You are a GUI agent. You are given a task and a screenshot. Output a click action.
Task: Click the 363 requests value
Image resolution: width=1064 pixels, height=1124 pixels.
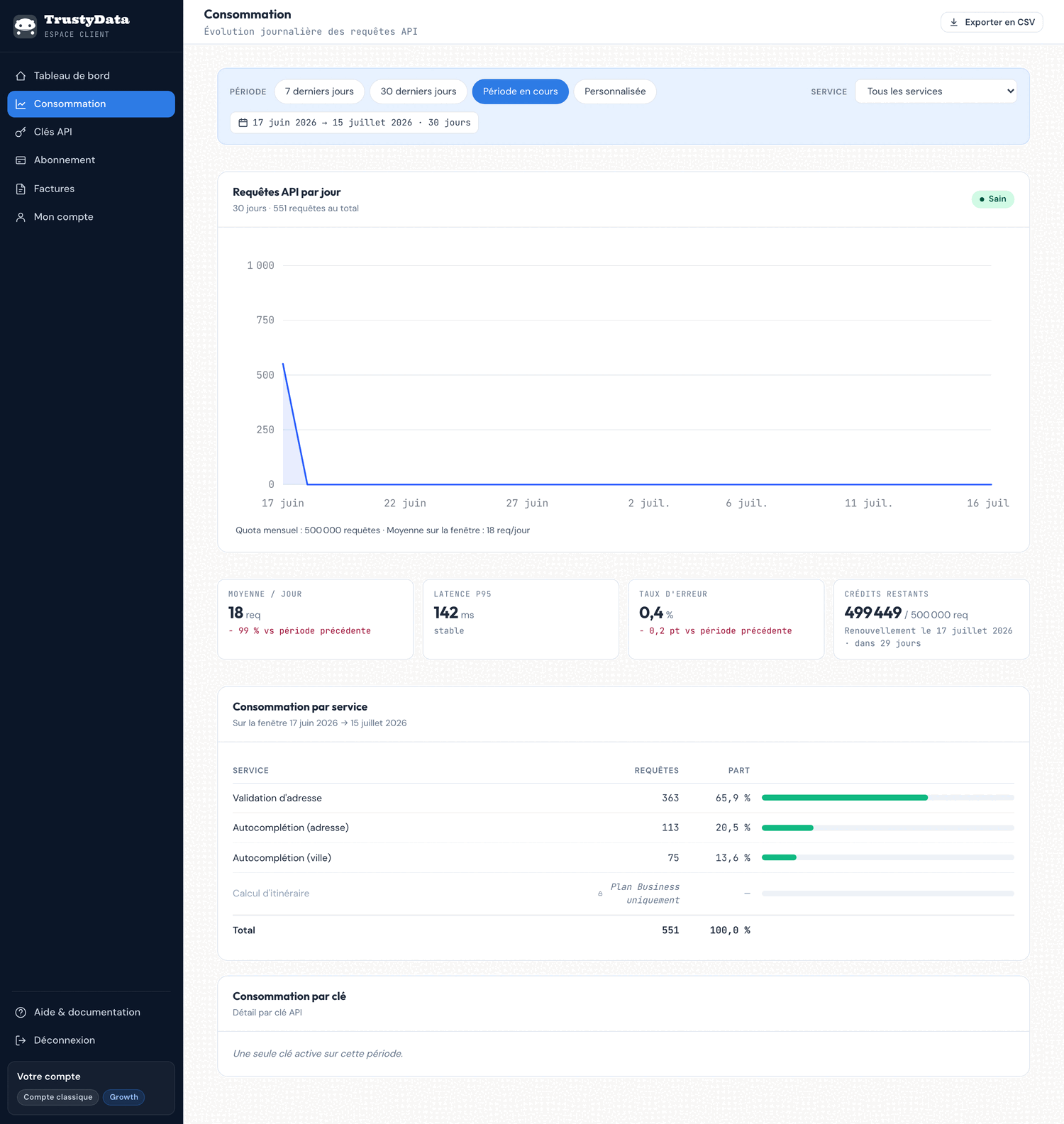click(670, 799)
